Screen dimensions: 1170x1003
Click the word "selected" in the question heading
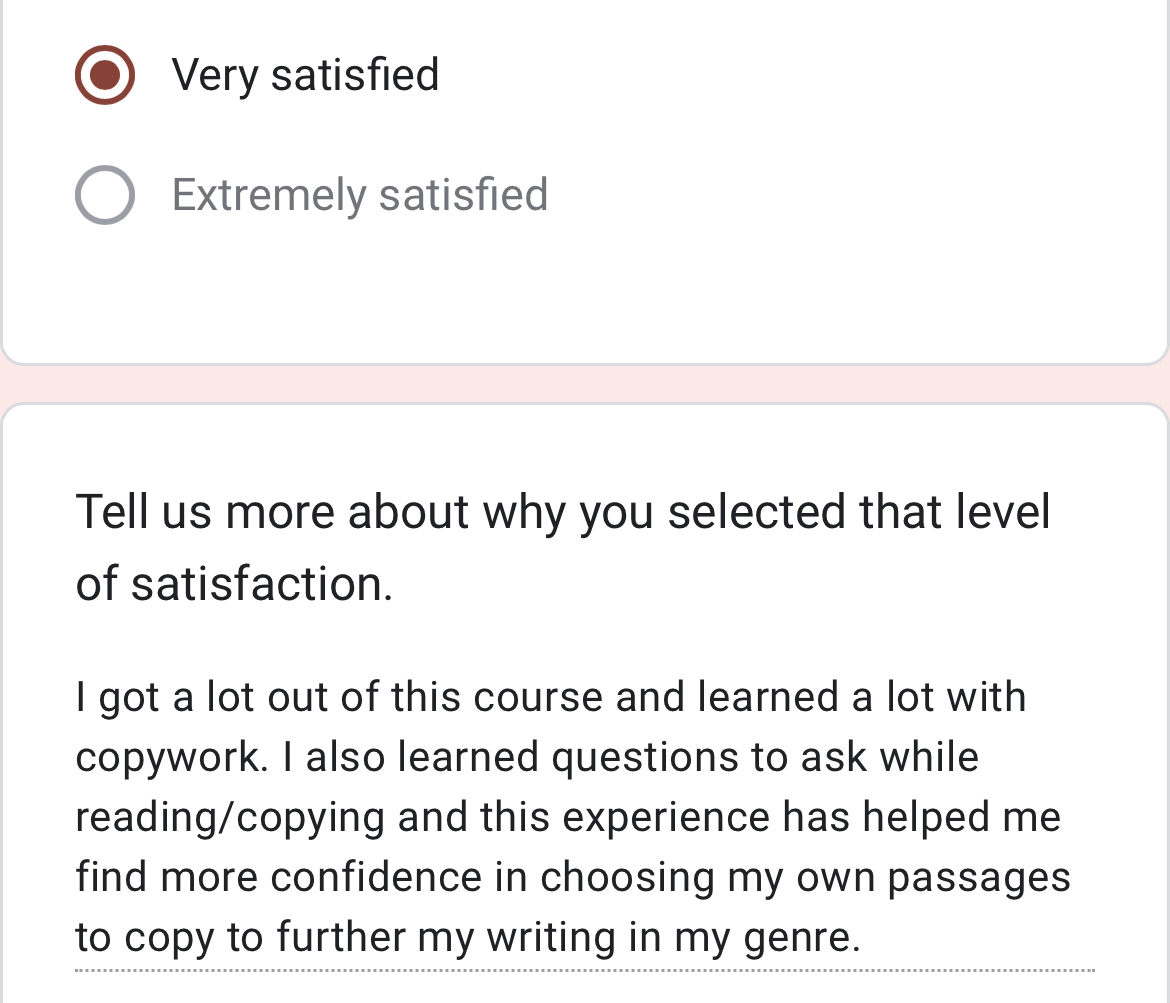pos(755,512)
